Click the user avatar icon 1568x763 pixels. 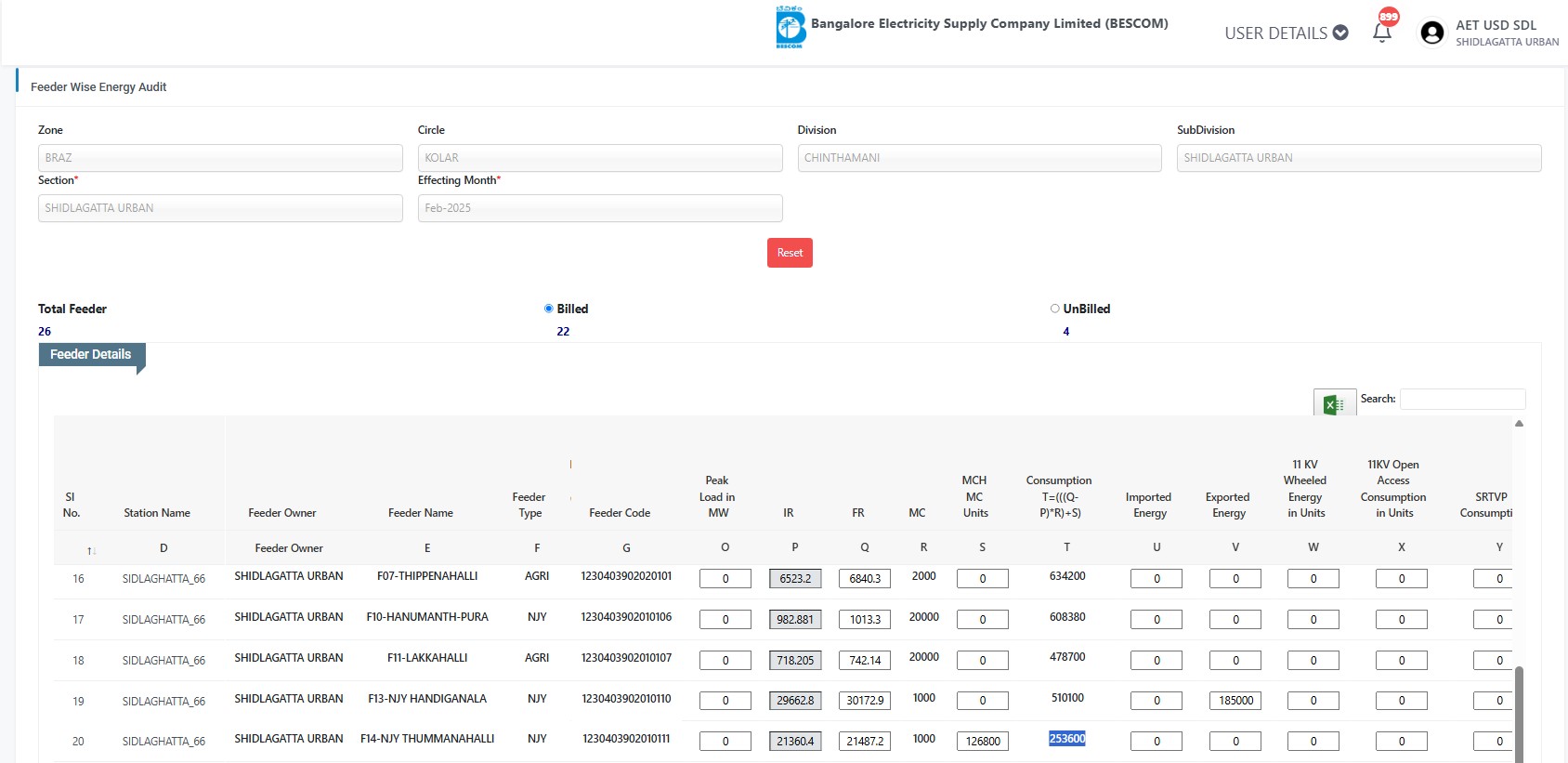(1432, 33)
